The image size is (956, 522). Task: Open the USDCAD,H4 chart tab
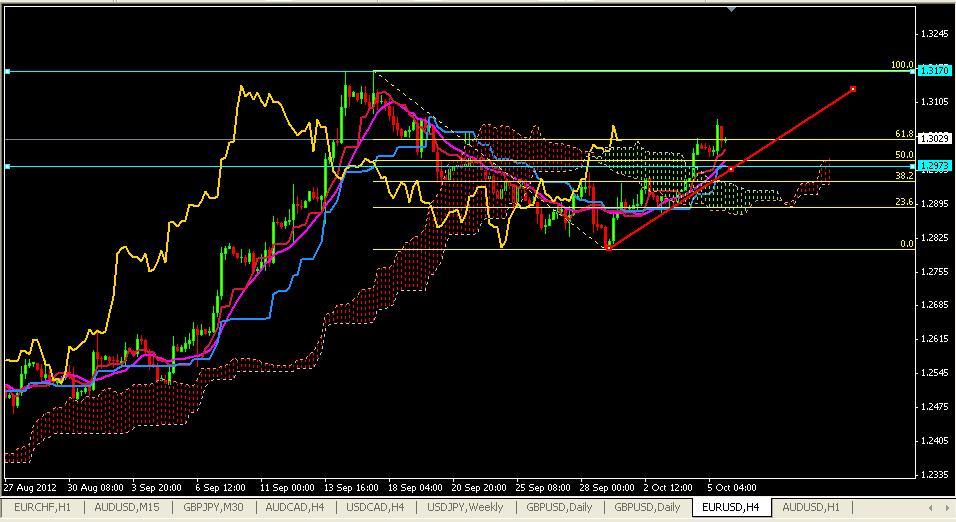point(375,507)
